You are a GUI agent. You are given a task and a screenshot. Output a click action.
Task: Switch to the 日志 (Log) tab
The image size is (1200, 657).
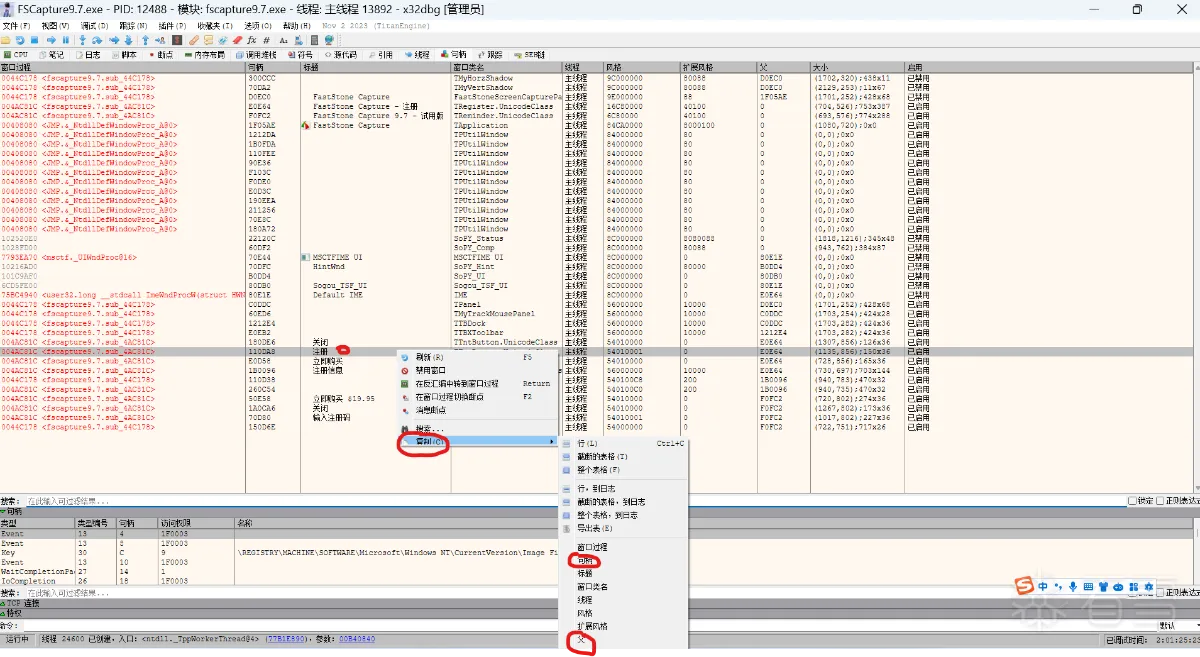click(87, 54)
